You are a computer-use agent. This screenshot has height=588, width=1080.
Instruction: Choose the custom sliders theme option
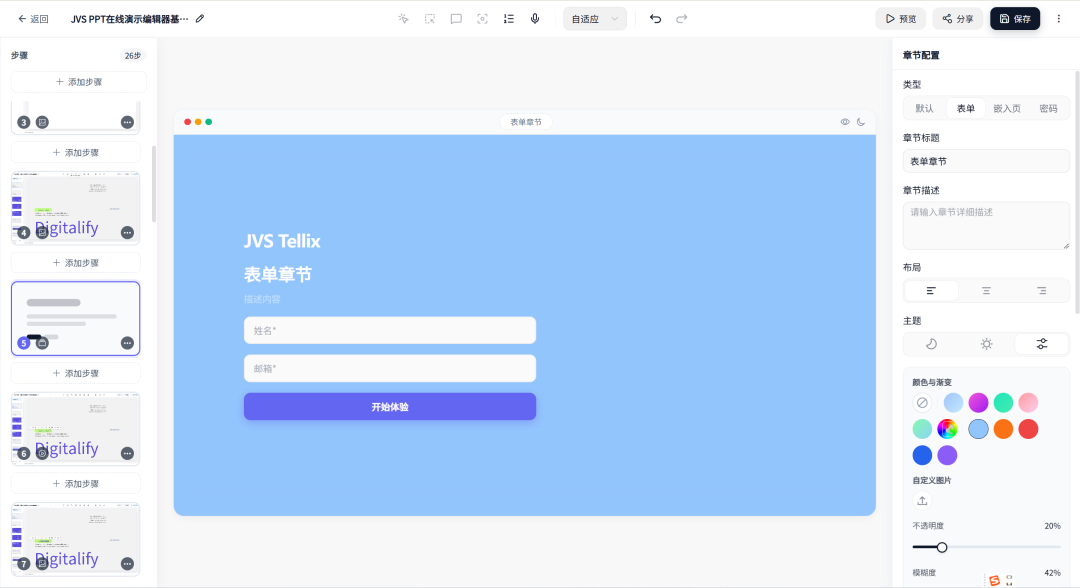(x=1041, y=344)
